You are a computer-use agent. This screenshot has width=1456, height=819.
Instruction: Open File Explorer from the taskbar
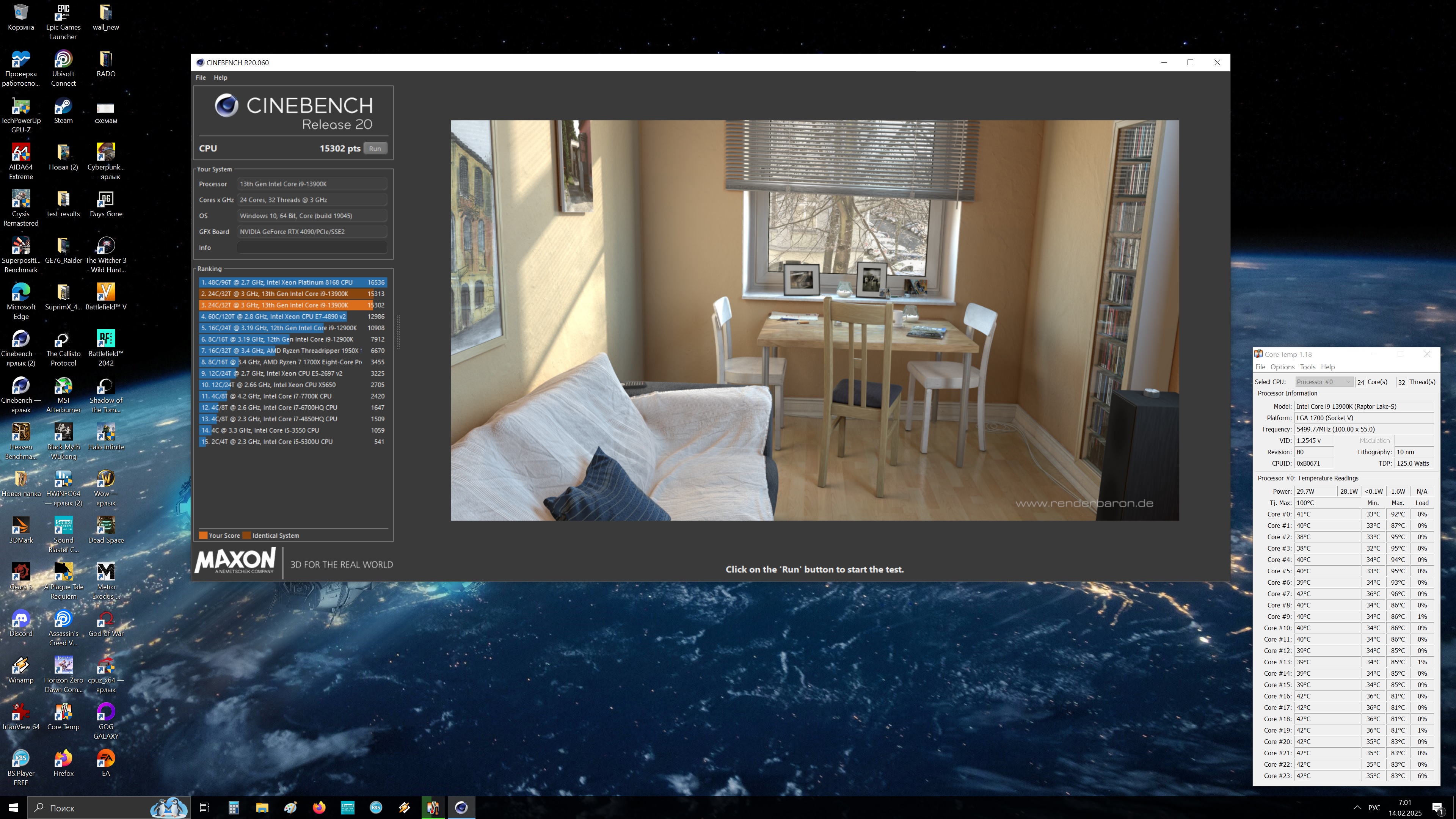point(262,807)
